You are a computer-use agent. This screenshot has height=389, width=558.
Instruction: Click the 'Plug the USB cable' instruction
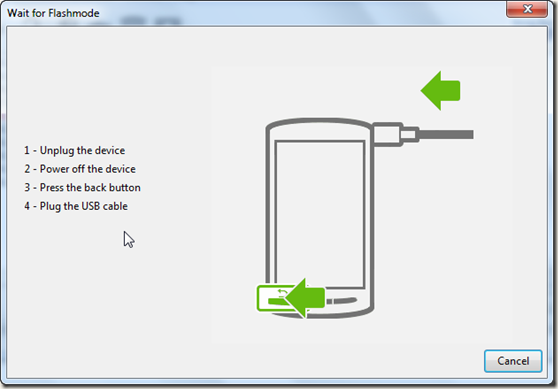(x=84, y=206)
